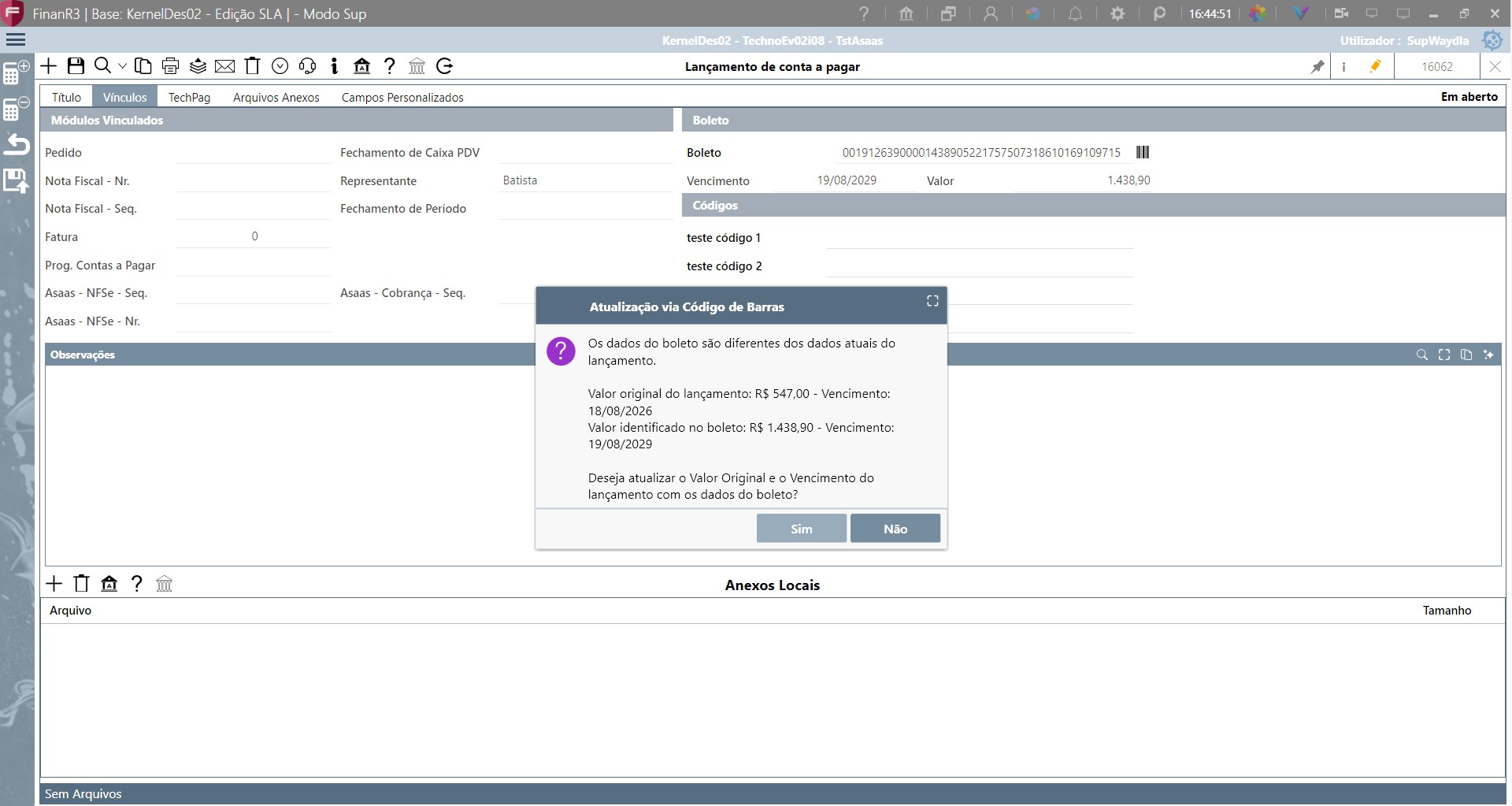Click the save floppy disk toolbar icon
Screen dimensions: 1512x806
[76, 66]
